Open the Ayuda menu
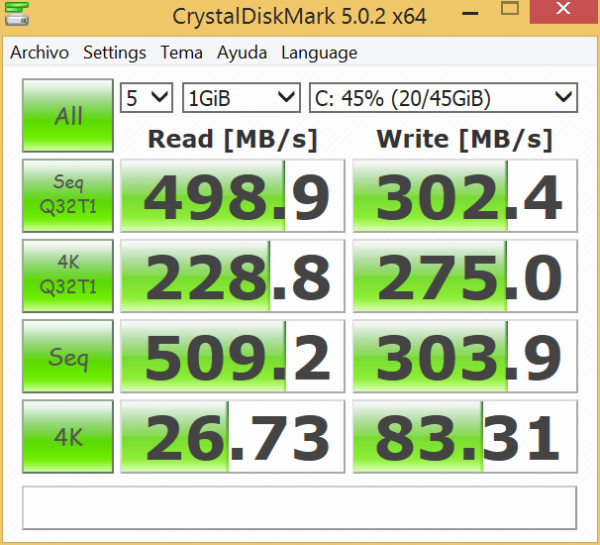This screenshot has width=600, height=545. coord(244,53)
